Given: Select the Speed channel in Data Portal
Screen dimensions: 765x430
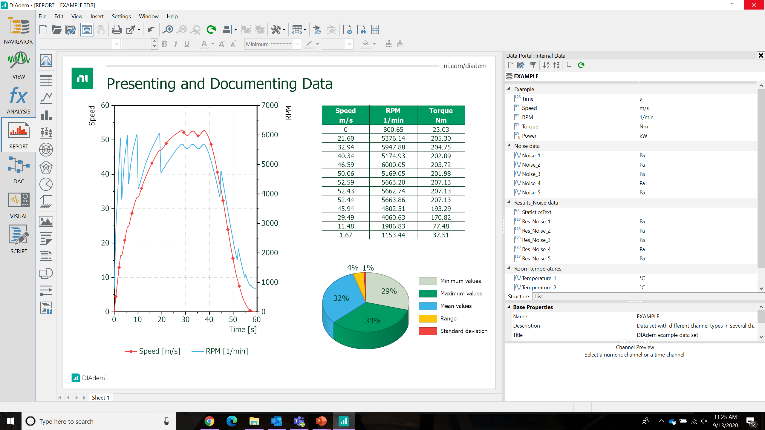Looking at the screenshot, I should pyautogui.click(x=530, y=108).
